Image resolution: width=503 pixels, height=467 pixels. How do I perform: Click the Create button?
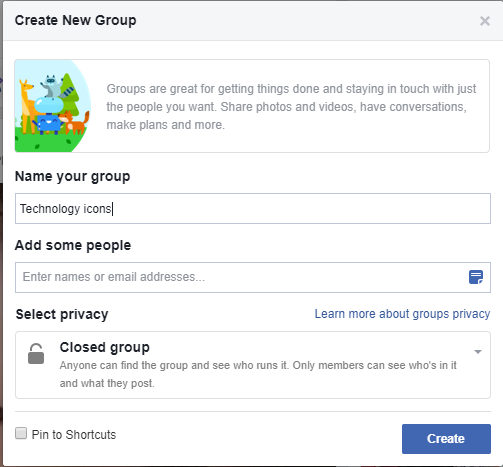[446, 439]
